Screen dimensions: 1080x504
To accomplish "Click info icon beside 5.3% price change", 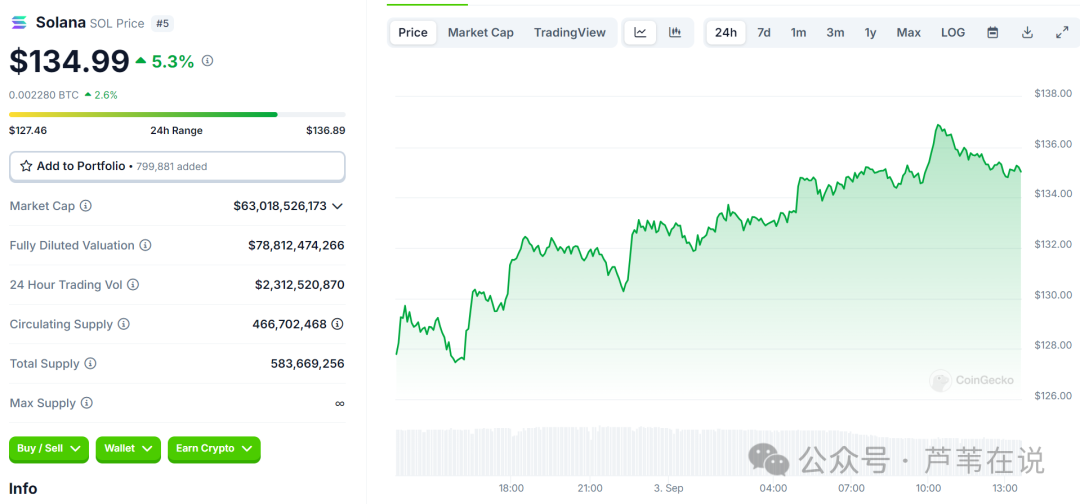I will click(x=208, y=61).
